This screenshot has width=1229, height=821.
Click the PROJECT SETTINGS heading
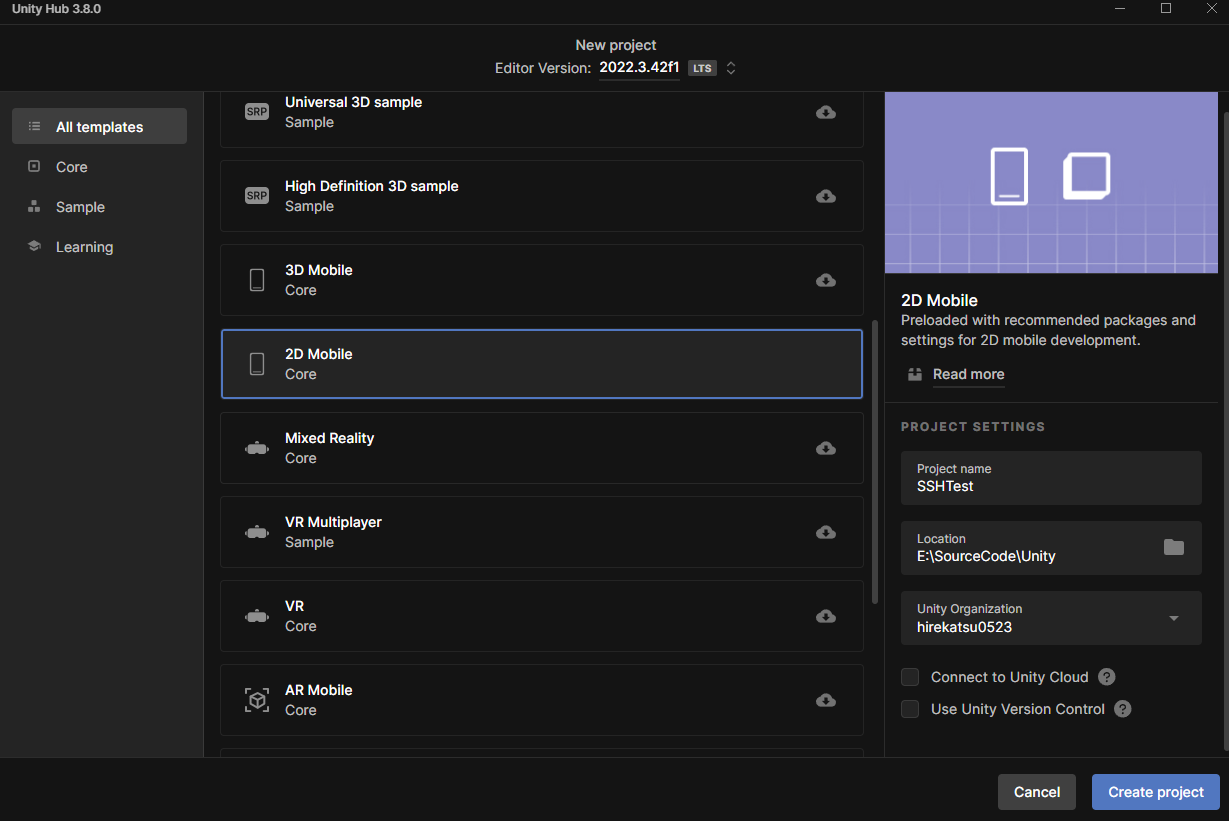[x=973, y=426]
